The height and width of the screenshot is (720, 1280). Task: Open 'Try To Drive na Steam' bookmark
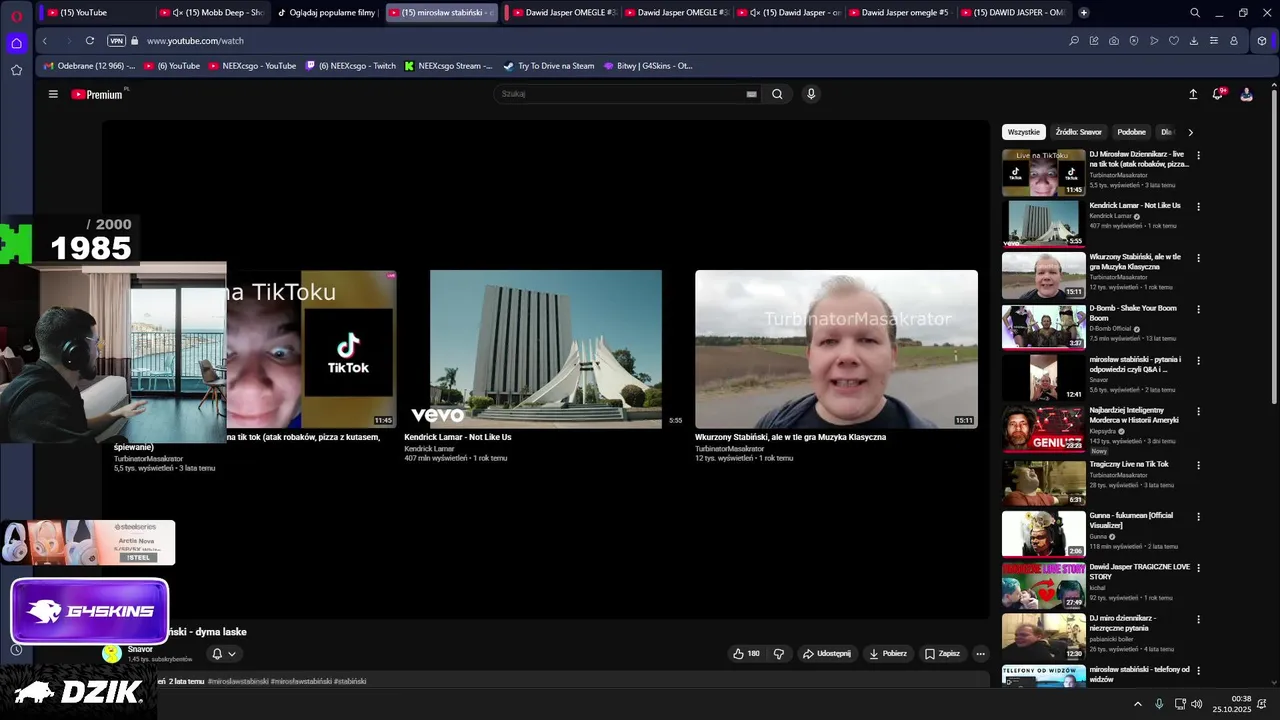548,66
